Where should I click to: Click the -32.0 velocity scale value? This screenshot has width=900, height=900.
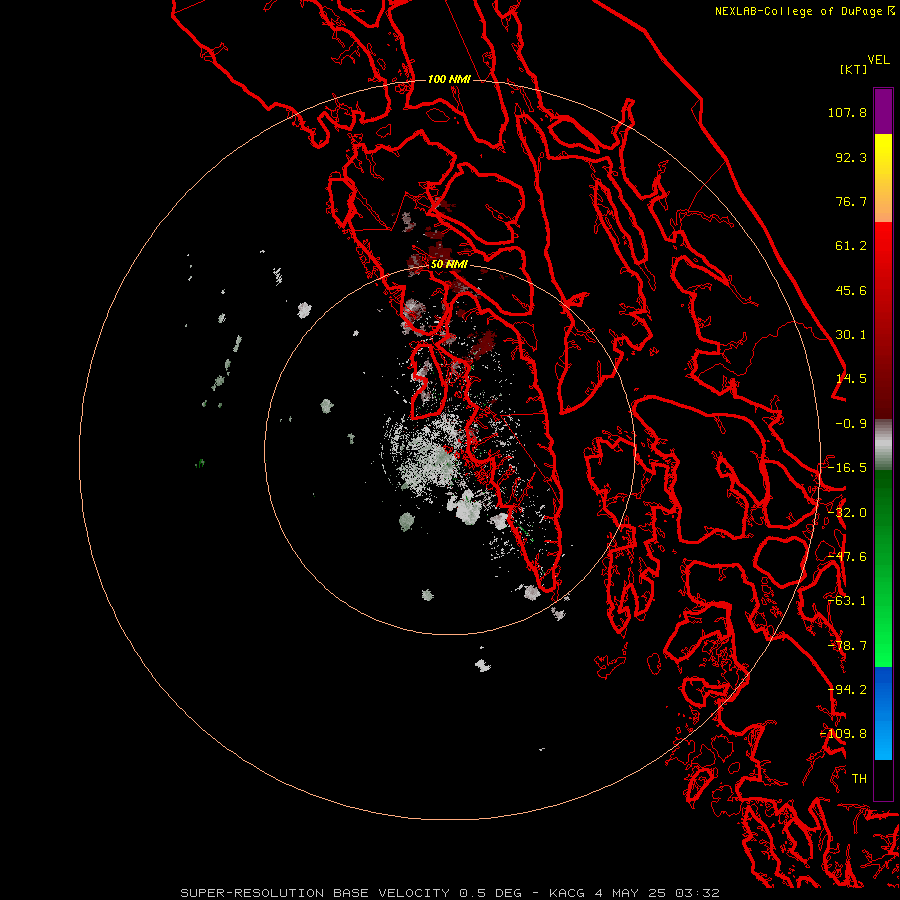[x=847, y=513]
